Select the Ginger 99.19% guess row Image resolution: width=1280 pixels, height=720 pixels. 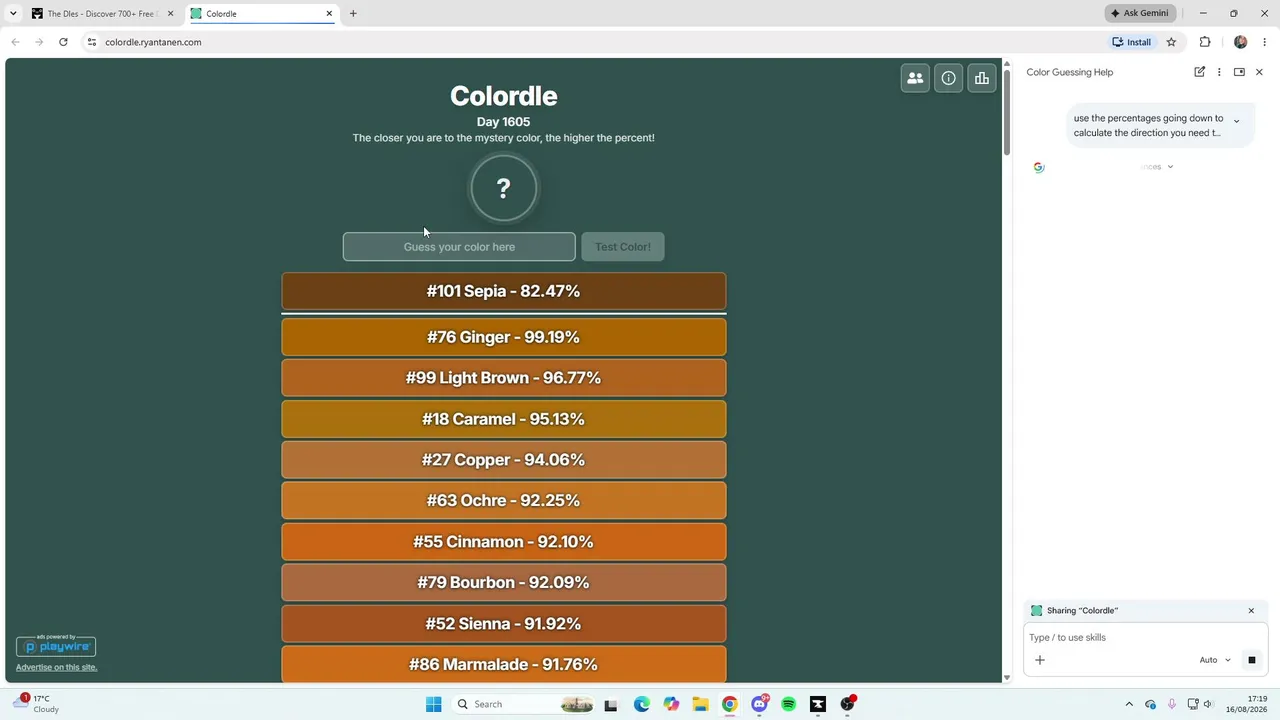point(503,337)
